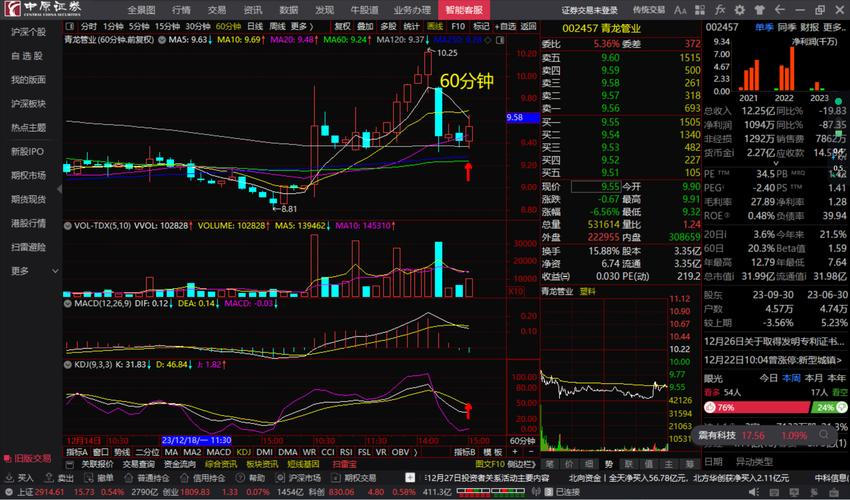850x500 pixels.
Task: Open 期权交易 in bottom toolbar
Action: (353, 478)
